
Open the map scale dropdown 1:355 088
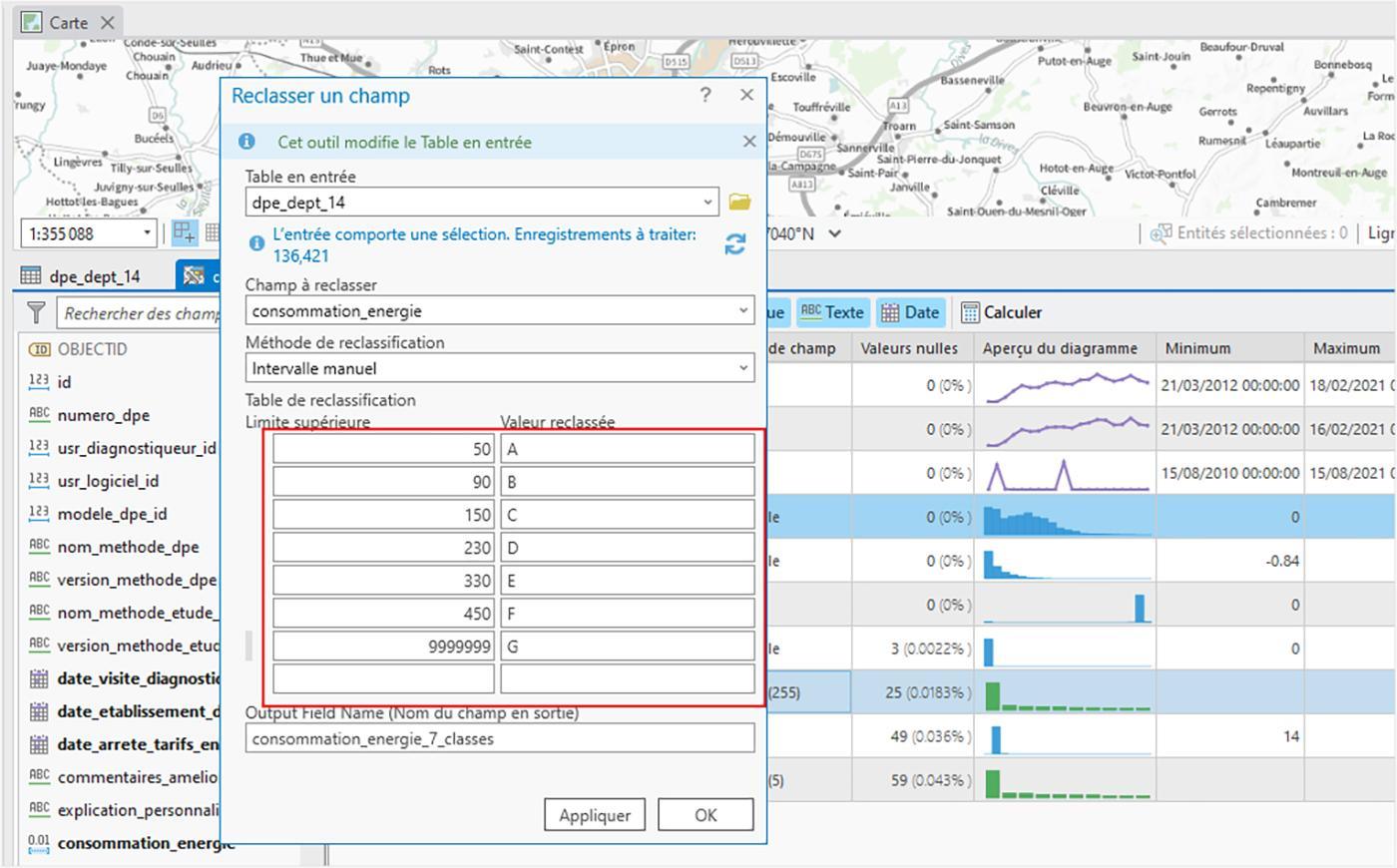[147, 233]
